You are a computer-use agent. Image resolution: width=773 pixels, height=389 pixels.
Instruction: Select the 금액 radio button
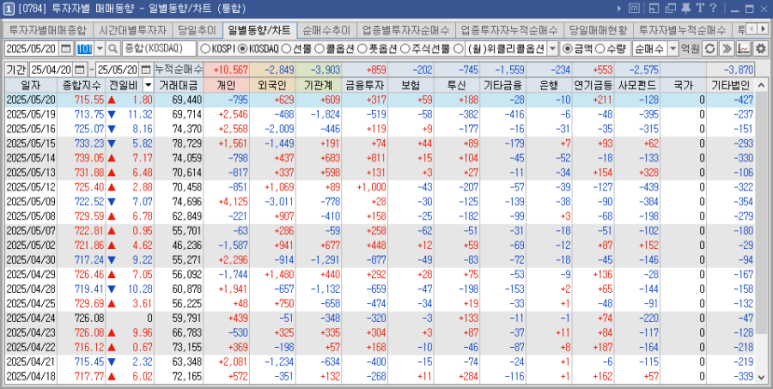[x=567, y=48]
